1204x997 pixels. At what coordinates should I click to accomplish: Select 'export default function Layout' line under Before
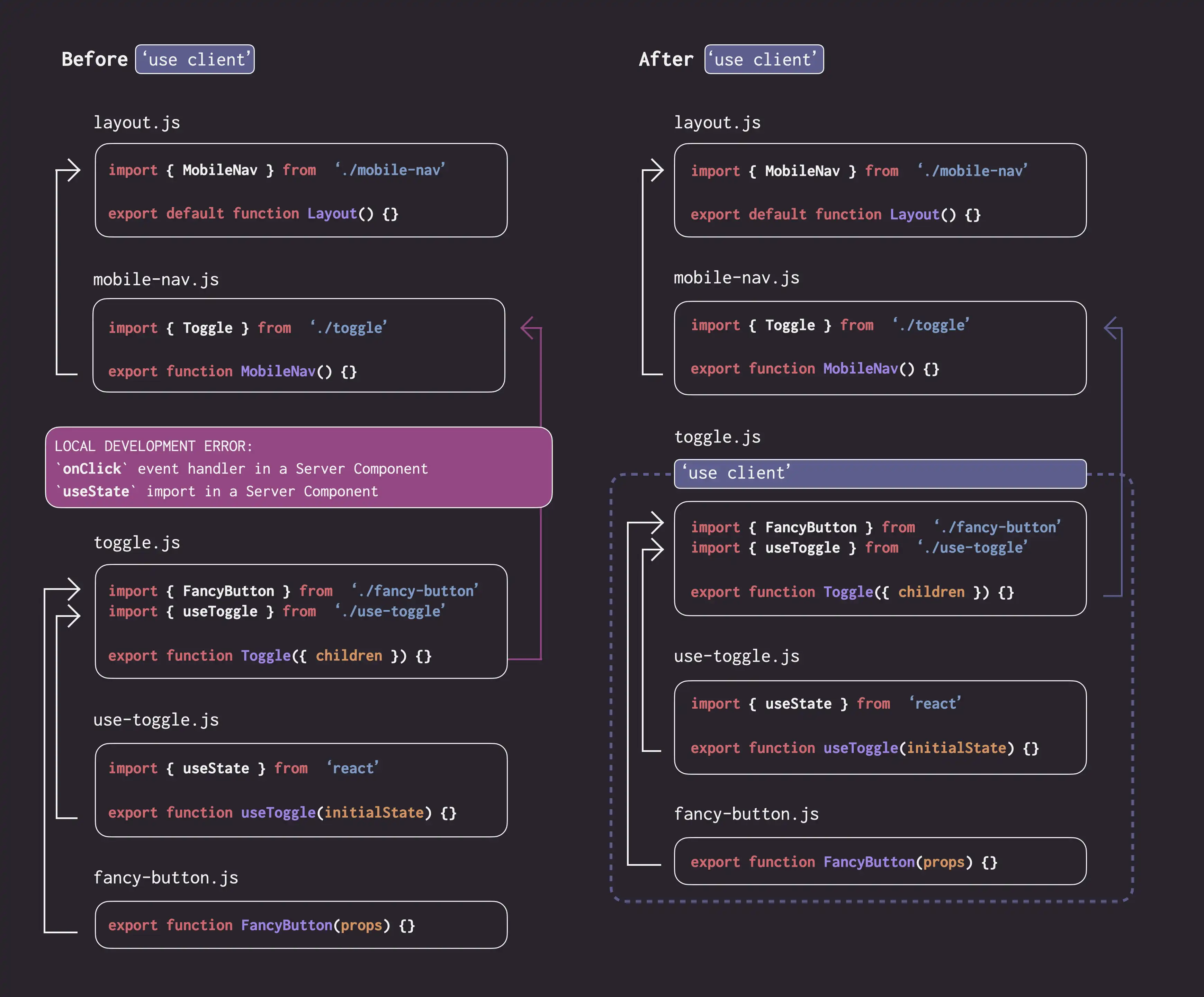pyautogui.click(x=253, y=213)
